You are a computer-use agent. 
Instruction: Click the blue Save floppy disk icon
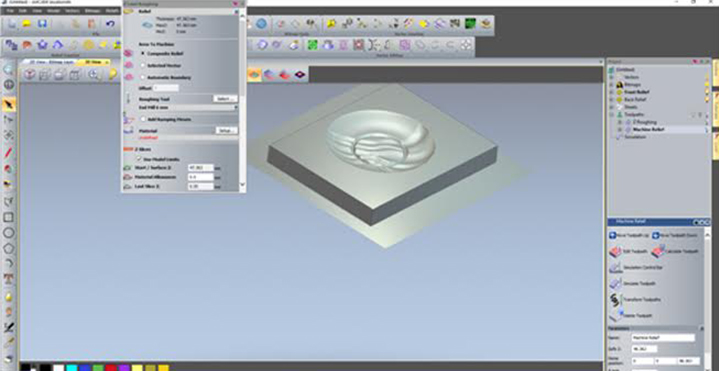click(x=42, y=23)
